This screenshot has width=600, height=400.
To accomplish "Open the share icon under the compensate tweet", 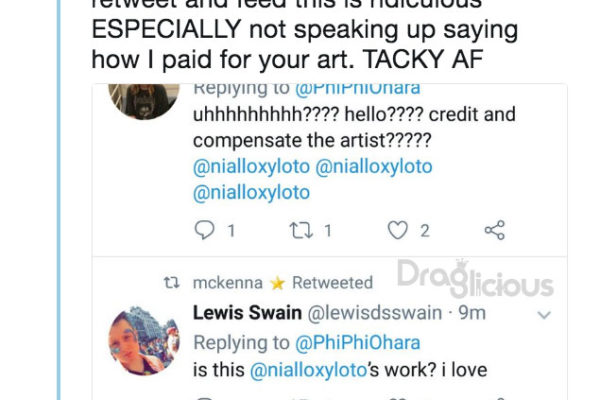I will (x=495, y=230).
